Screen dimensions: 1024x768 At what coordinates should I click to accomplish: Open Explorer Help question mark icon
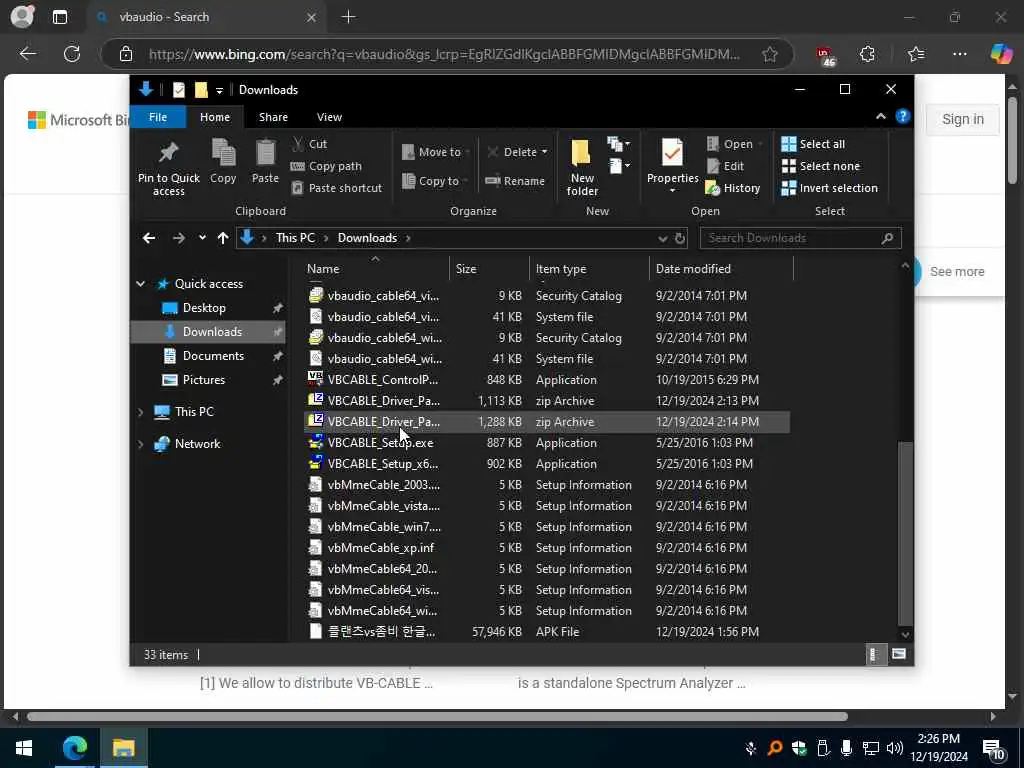[x=903, y=116]
